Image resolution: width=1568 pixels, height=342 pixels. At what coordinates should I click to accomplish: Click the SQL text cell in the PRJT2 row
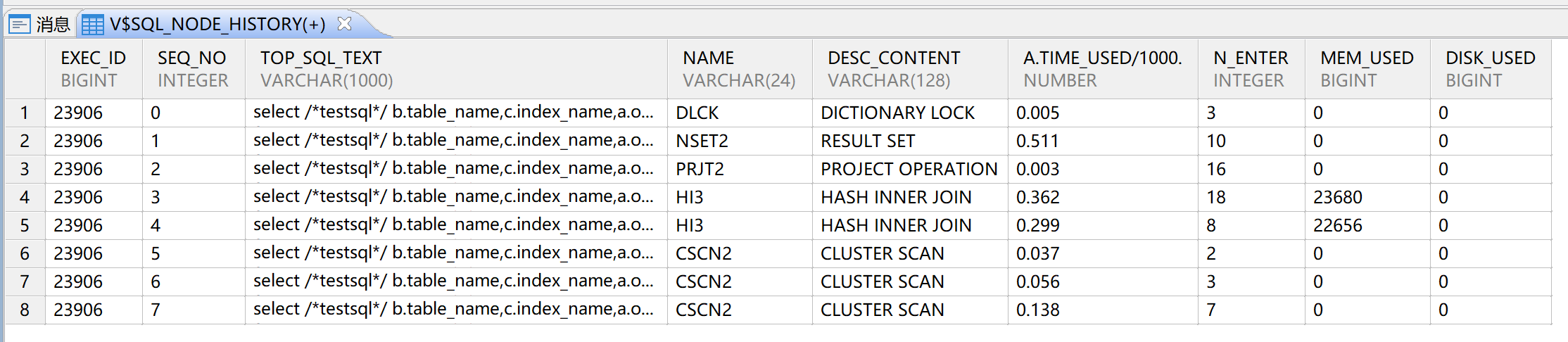click(456, 169)
